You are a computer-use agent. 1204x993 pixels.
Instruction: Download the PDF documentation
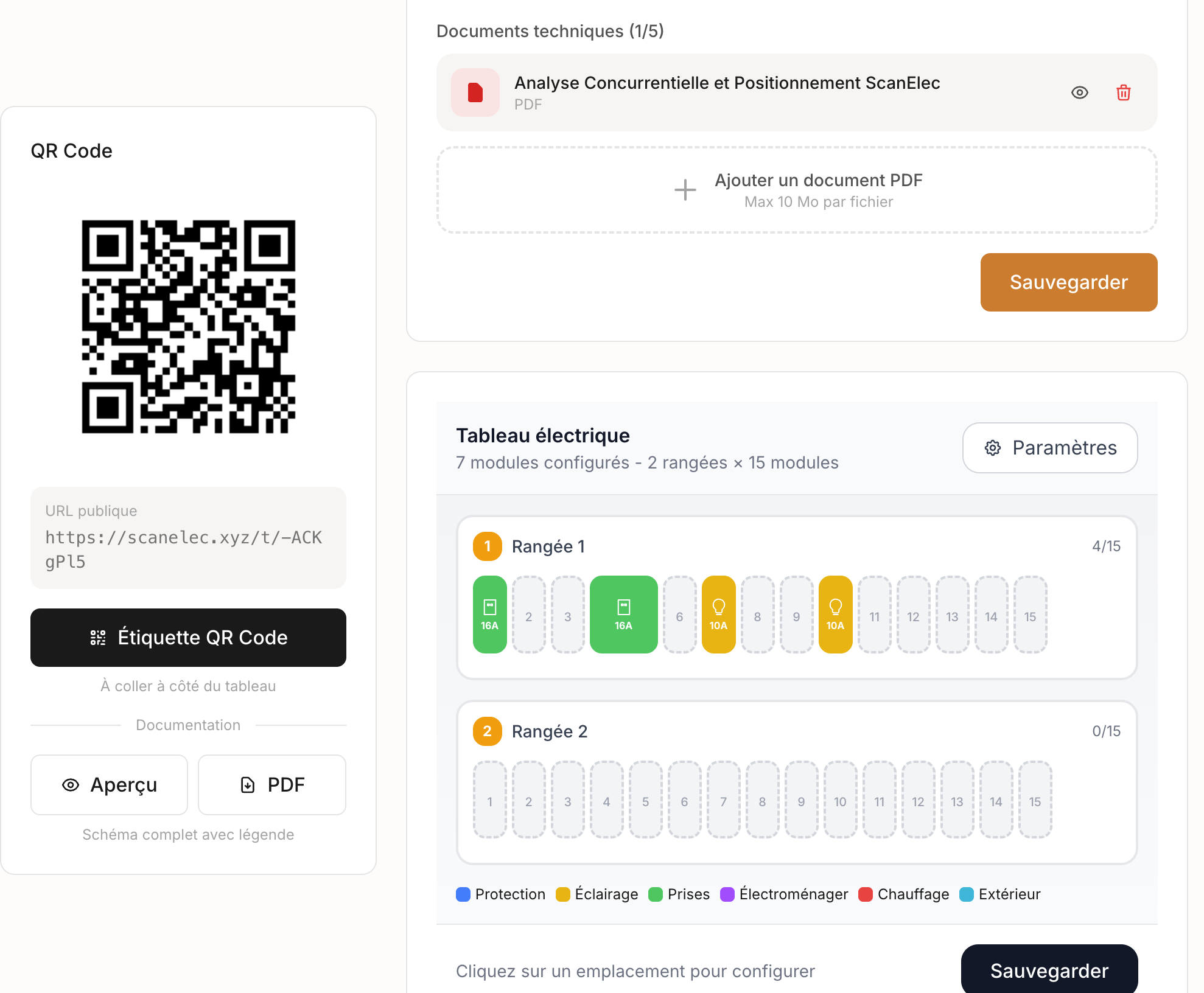271,785
